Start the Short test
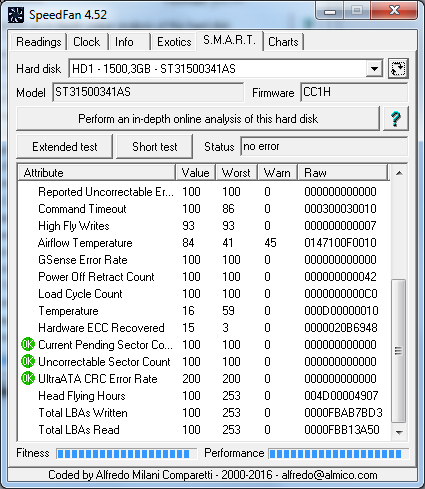425x489 pixels. click(155, 147)
